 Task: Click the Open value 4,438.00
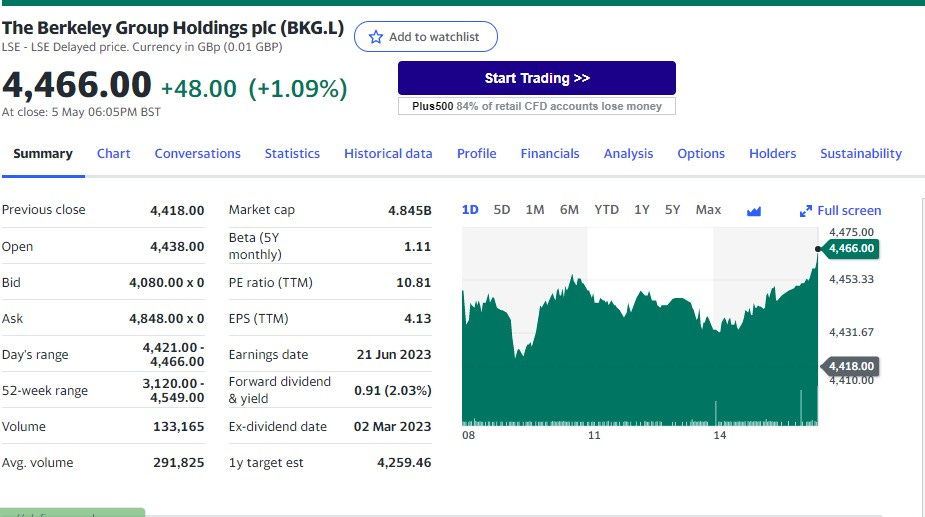pos(177,247)
